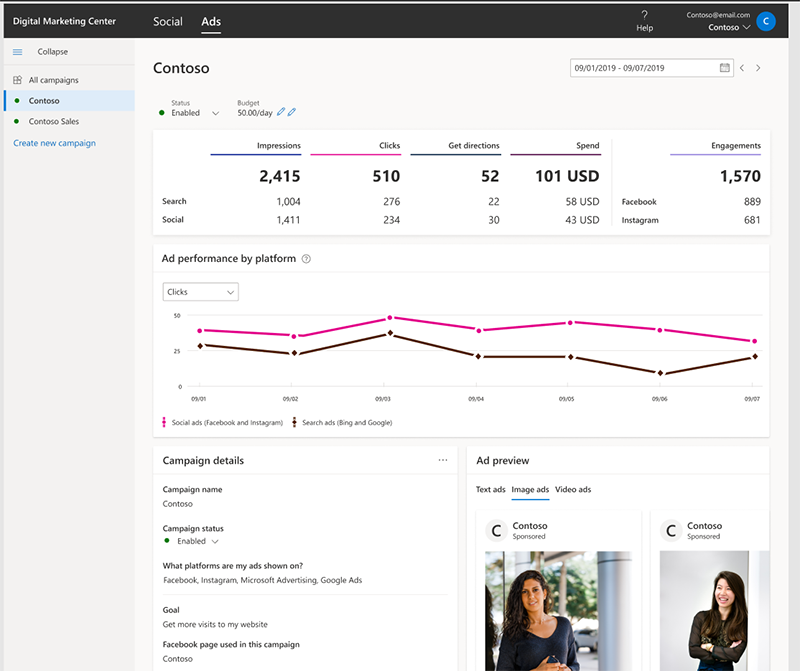Open the Help question mark icon
Image resolution: width=800 pixels, height=671 pixels.
644,15
